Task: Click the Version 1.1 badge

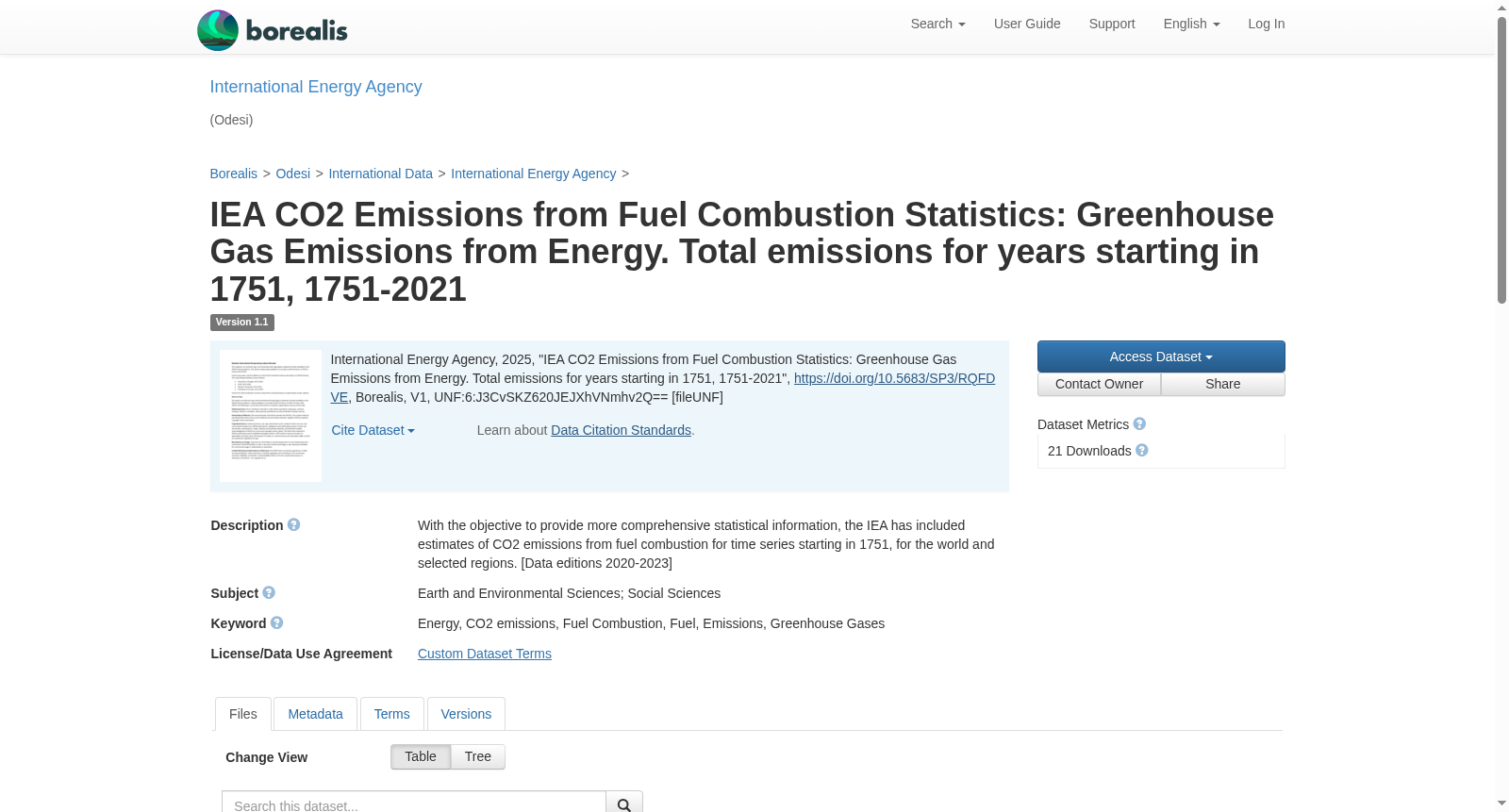Action: pos(241,323)
